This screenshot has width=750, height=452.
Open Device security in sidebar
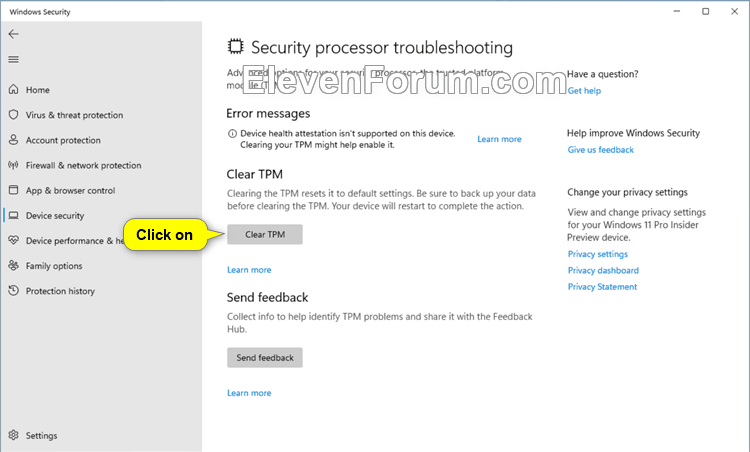tap(55, 216)
